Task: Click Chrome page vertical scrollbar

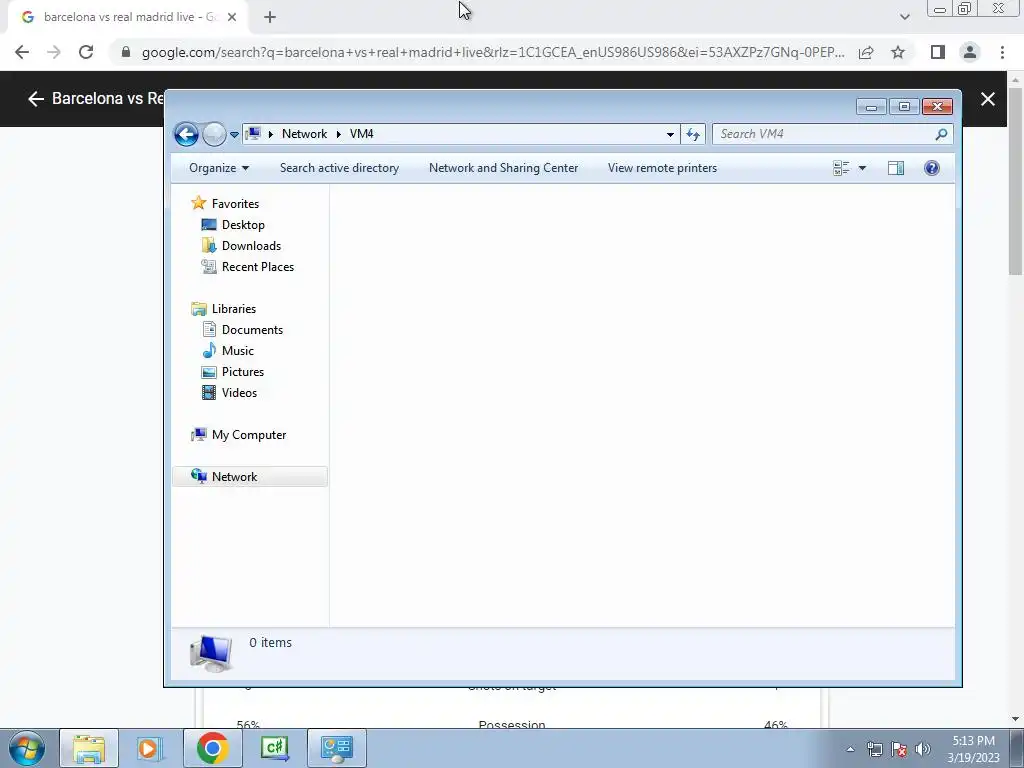Action: click(1016, 180)
